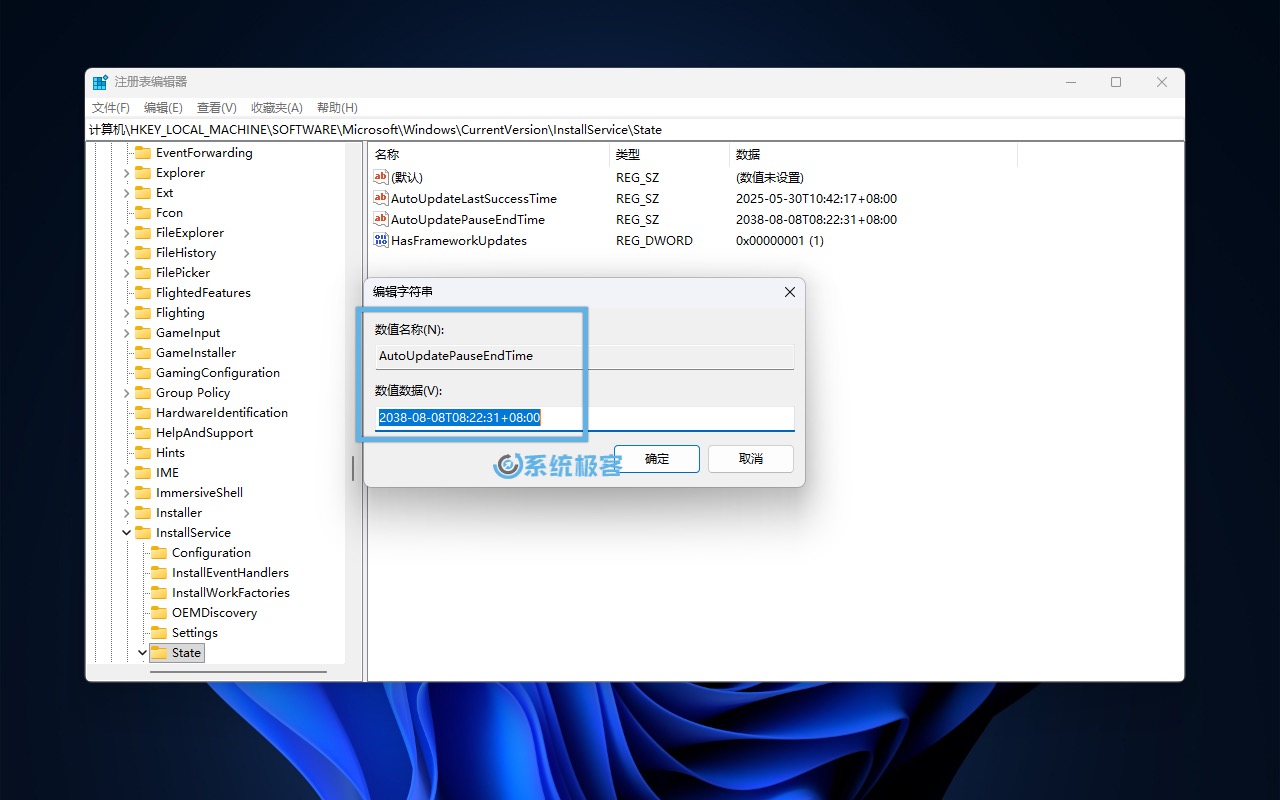Open the Configuration folder under InstallService
The image size is (1280, 800).
click(162, 552)
